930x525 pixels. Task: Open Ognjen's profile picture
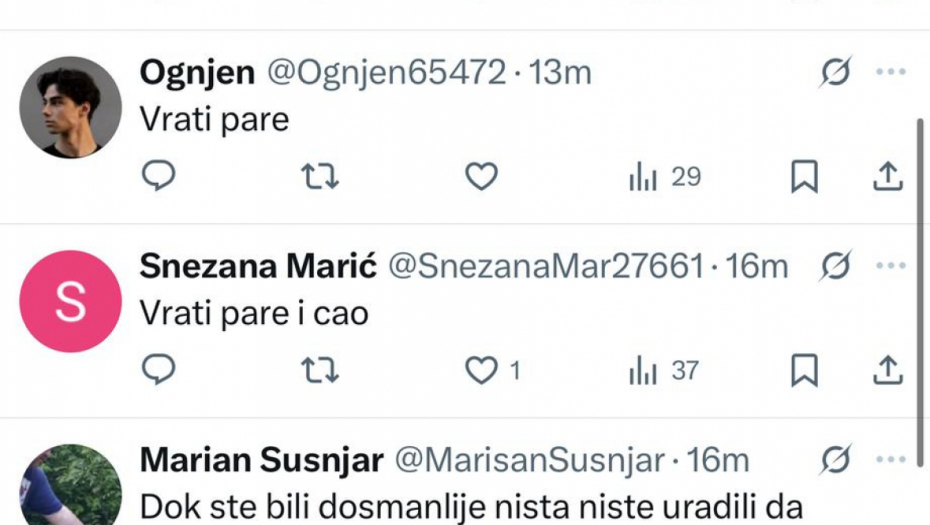point(70,106)
